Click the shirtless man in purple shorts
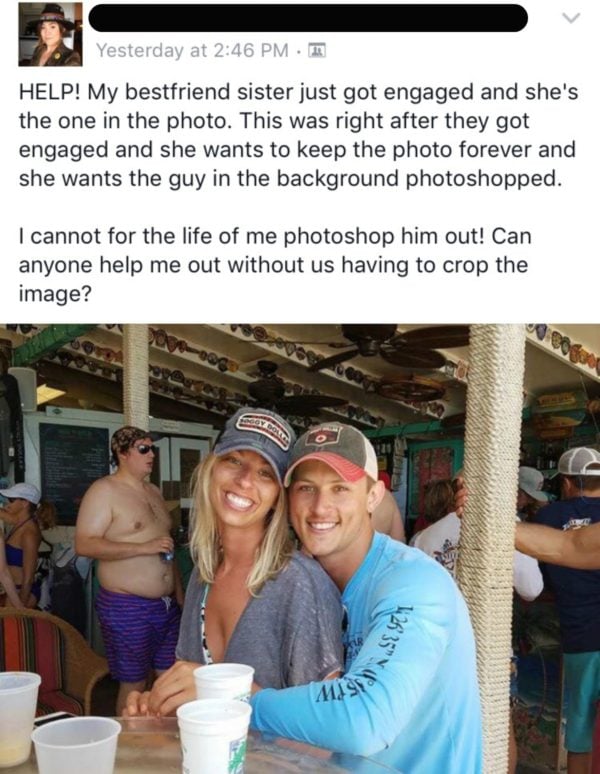This screenshot has height=774, width=600. (x=131, y=548)
